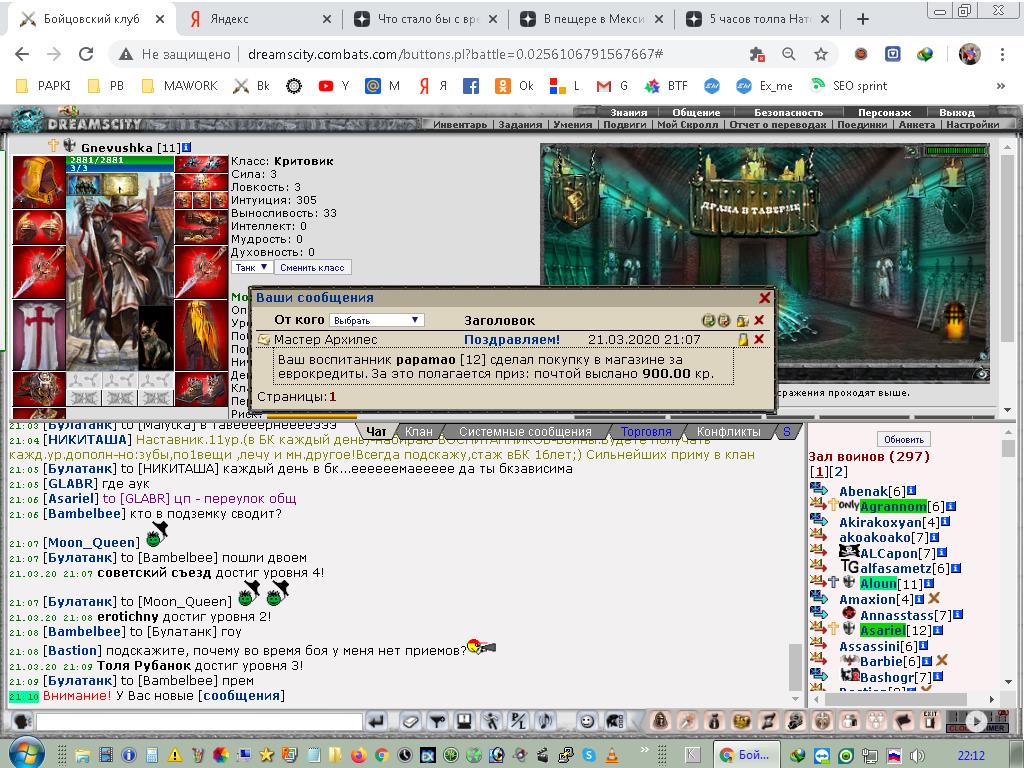Click the chat filter funnel icon

click(437, 722)
